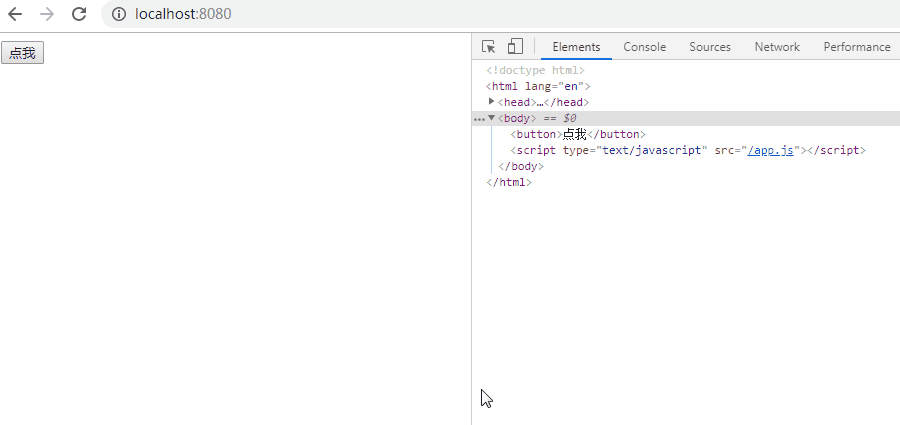Toggle the device toolbar icon
Viewport: 900px width, 425px height.
(x=515, y=47)
